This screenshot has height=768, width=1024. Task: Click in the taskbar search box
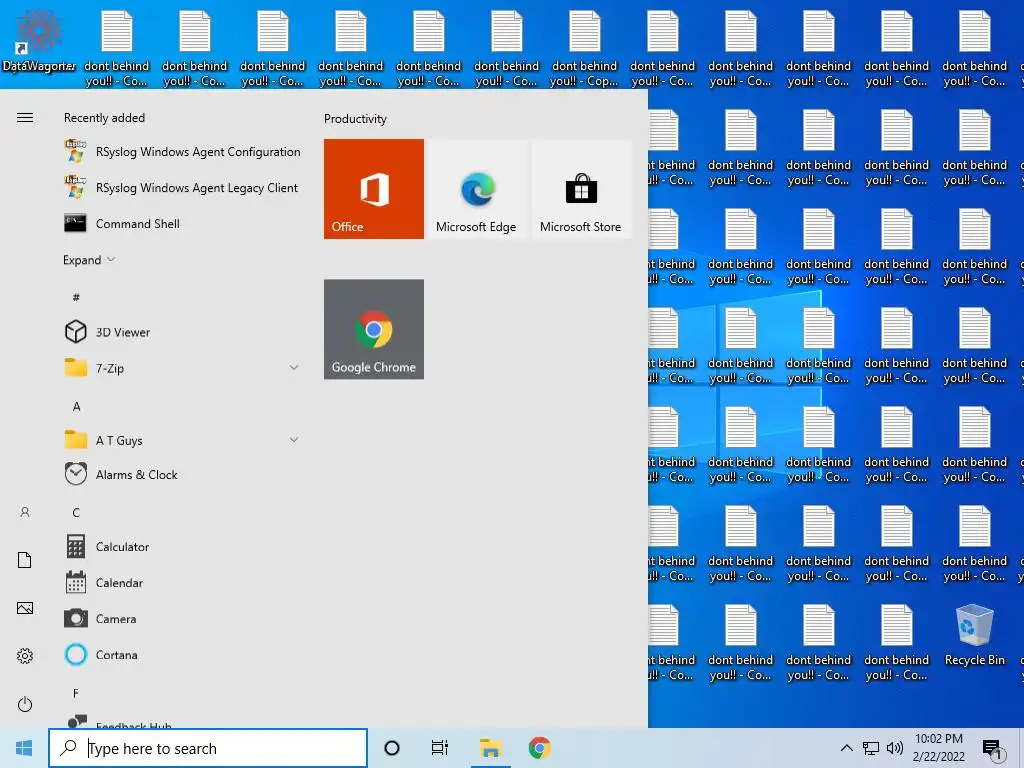[208, 748]
